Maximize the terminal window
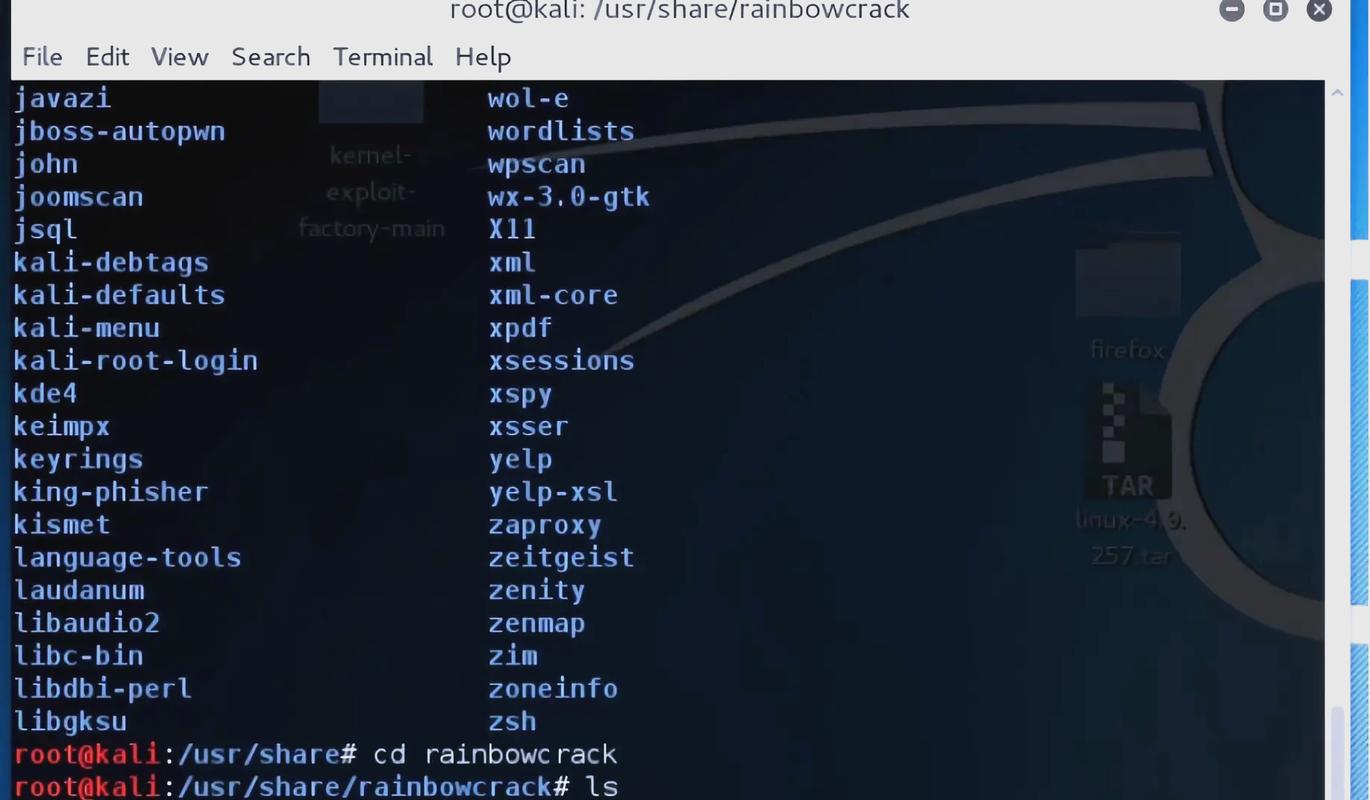 click(1276, 10)
